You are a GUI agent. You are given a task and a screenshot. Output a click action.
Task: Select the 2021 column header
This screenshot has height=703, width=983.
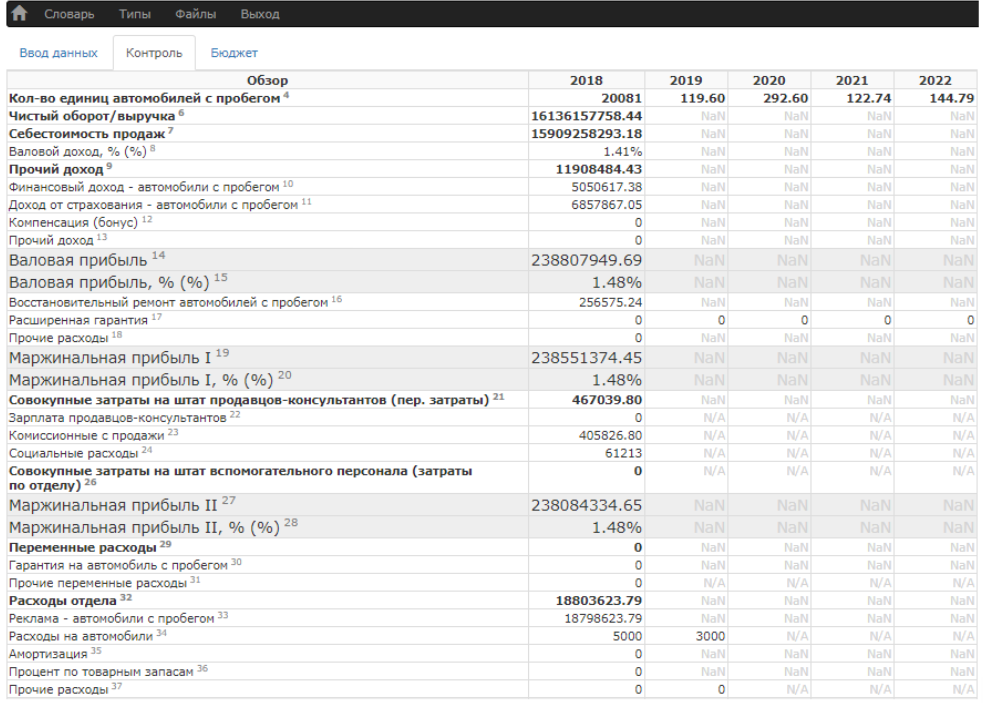pos(852,80)
